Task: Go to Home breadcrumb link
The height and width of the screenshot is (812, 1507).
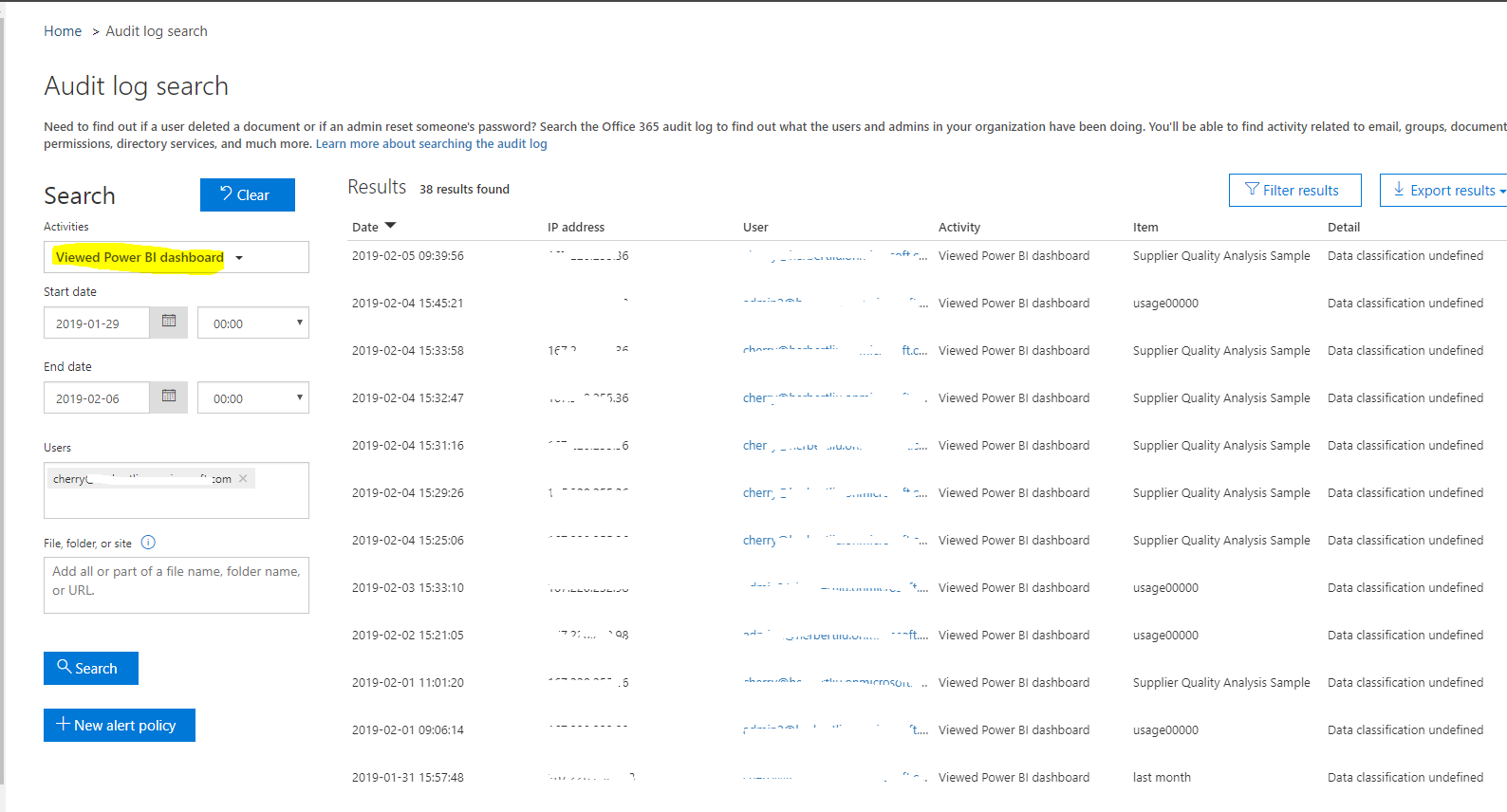Action: [x=63, y=31]
